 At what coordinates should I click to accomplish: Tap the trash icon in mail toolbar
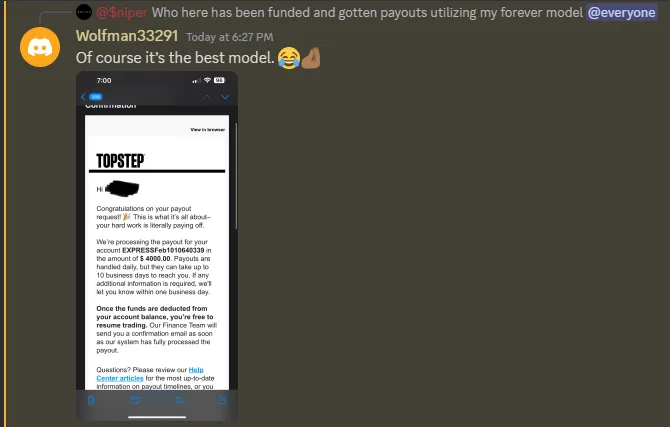(91, 400)
